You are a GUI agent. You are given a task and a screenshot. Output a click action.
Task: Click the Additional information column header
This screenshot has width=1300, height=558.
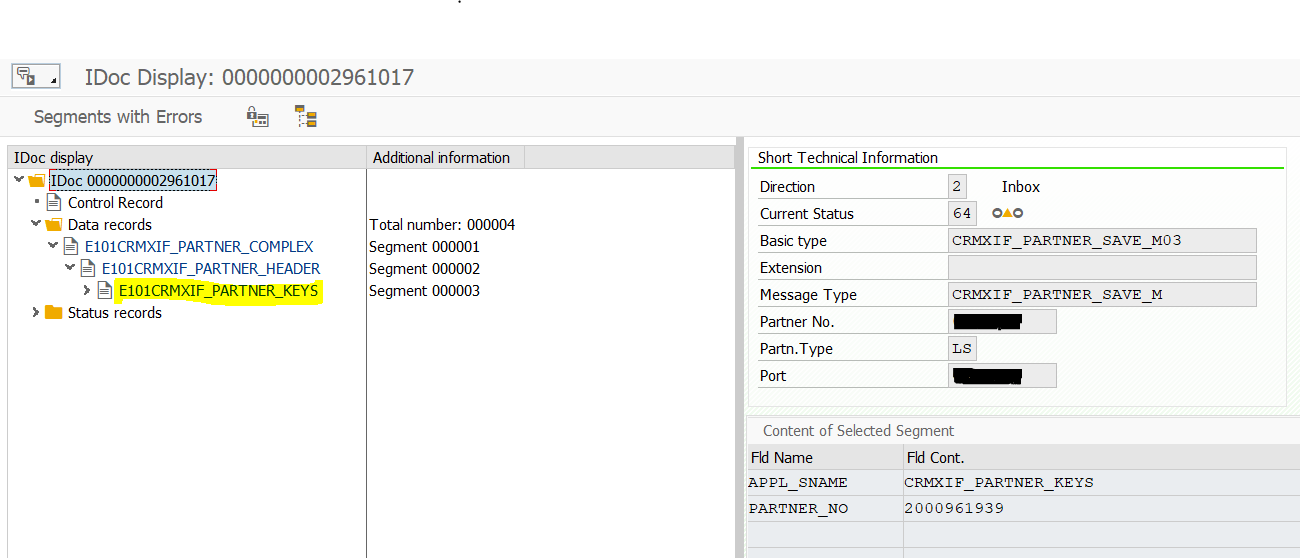pos(441,158)
